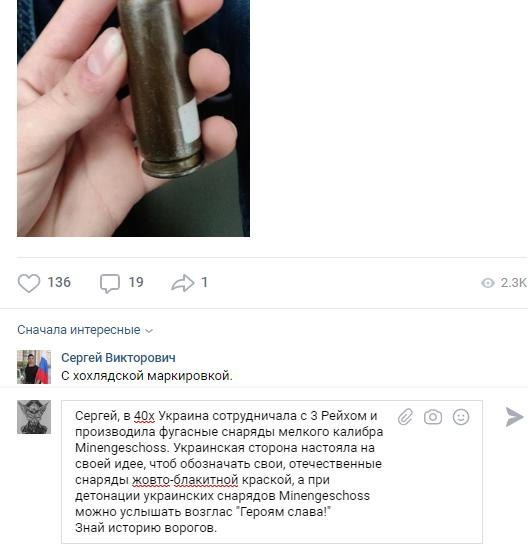Like the post with the heart icon

point(29,283)
